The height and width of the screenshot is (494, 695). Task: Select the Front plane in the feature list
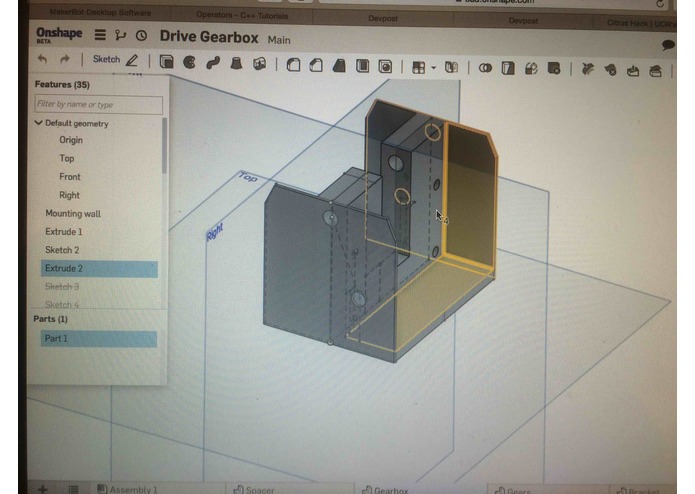pyautogui.click(x=70, y=177)
